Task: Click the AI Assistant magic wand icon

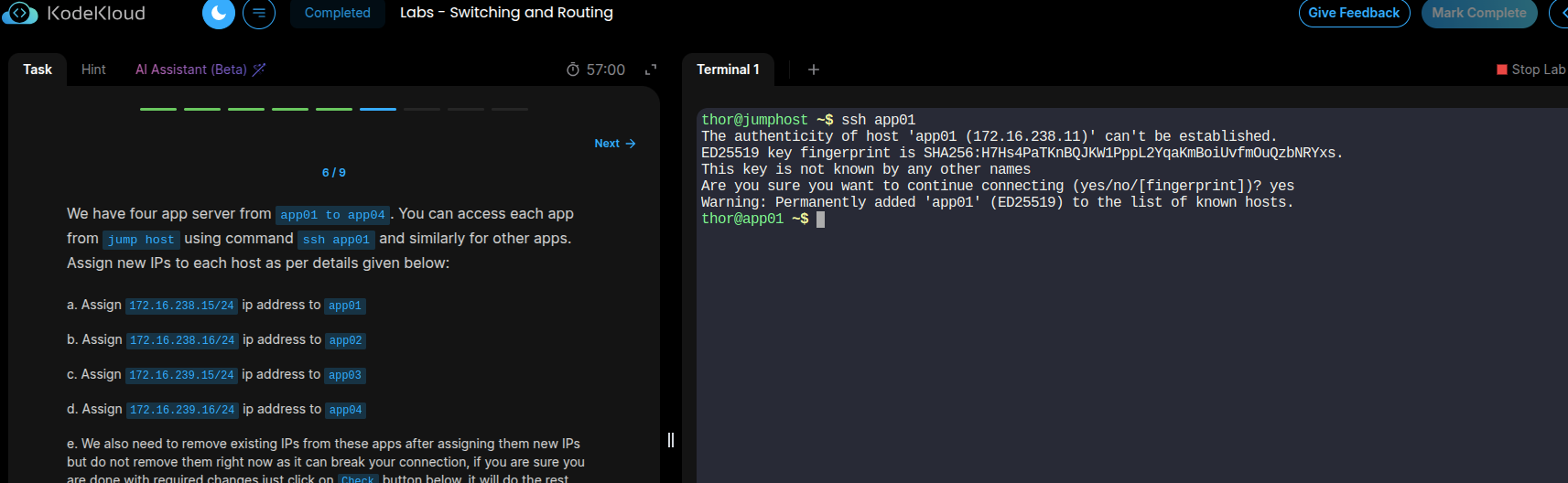Action: pos(259,70)
